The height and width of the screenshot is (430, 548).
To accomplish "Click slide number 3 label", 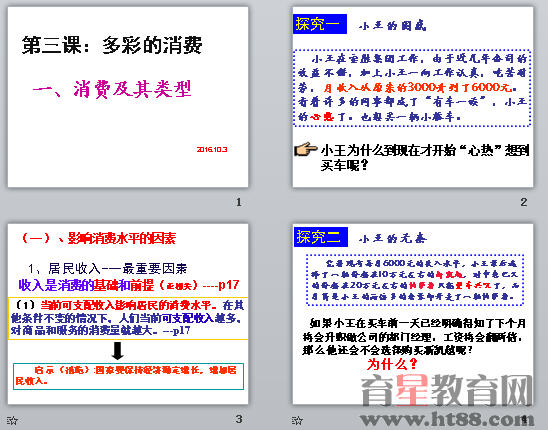I will [239, 418].
